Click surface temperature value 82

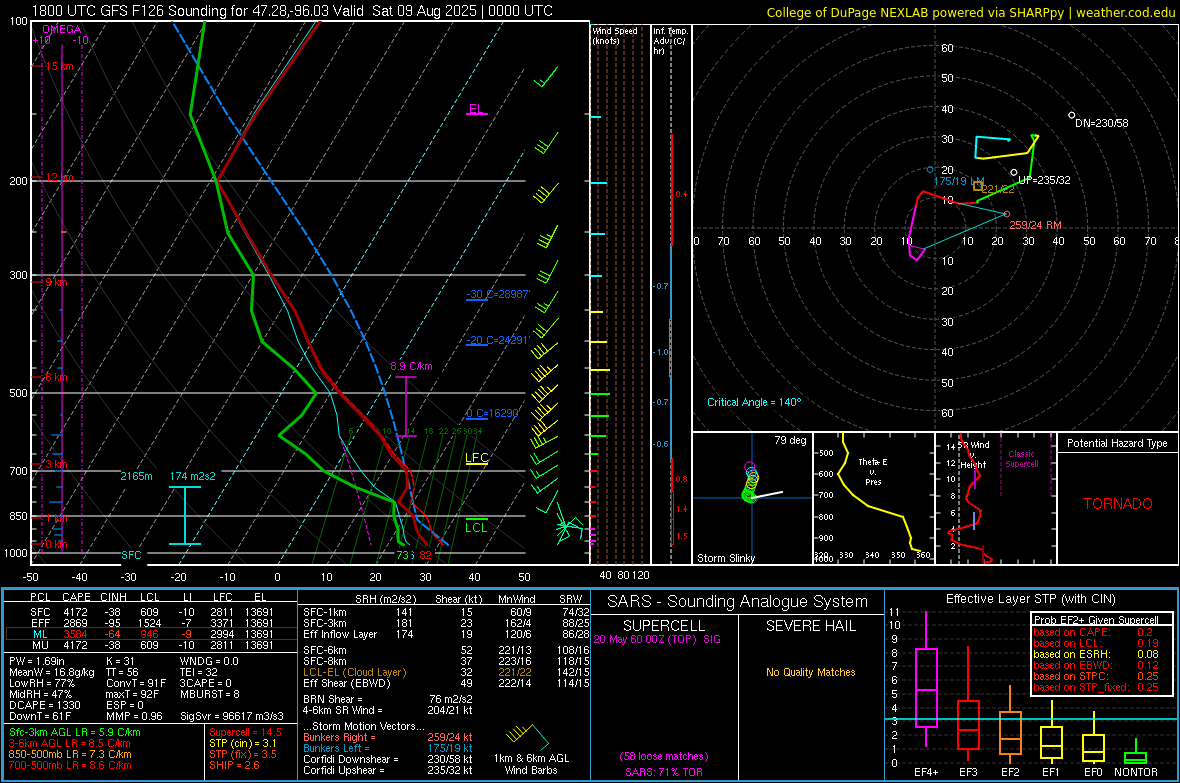[426, 555]
